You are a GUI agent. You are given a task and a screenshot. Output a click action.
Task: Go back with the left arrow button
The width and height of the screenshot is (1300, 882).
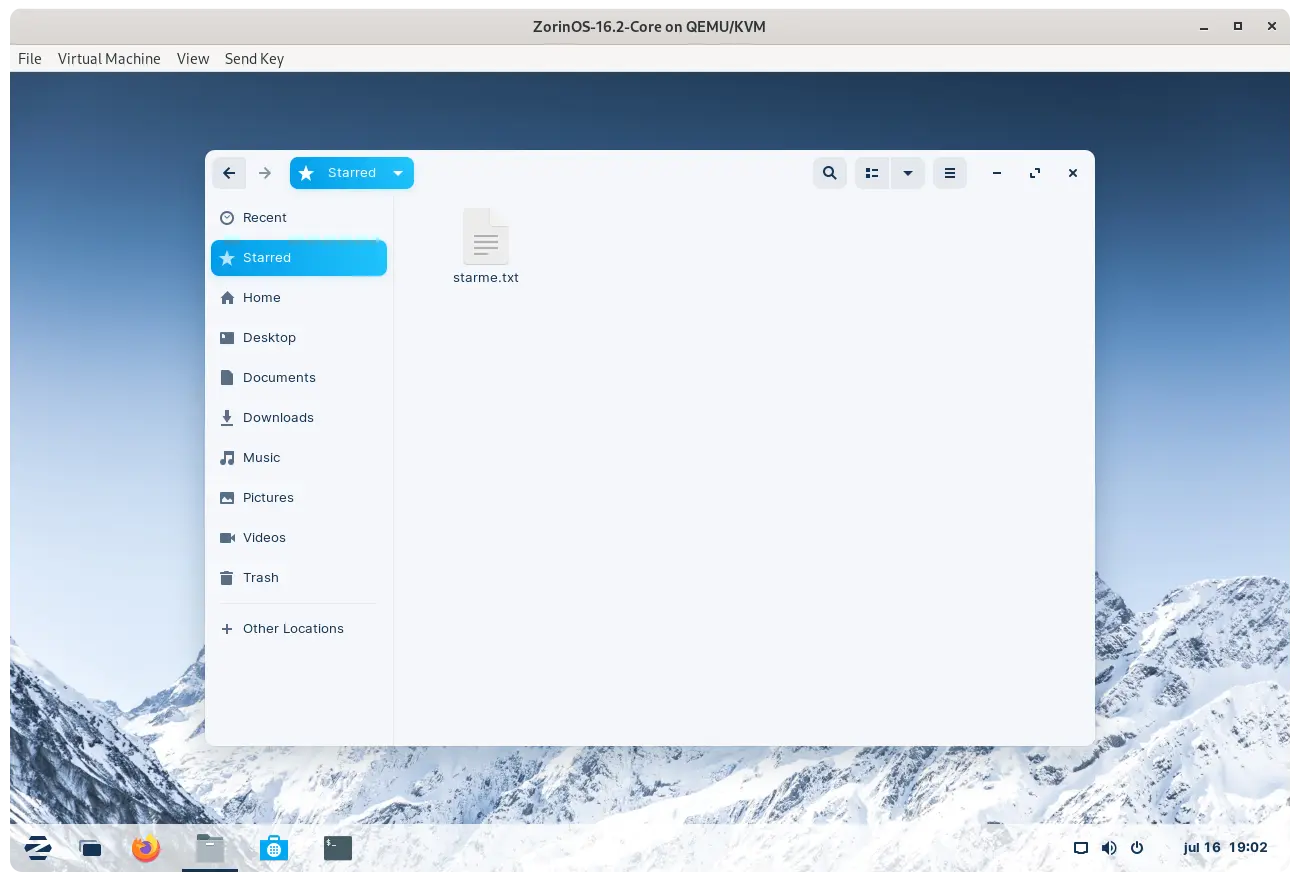229,173
